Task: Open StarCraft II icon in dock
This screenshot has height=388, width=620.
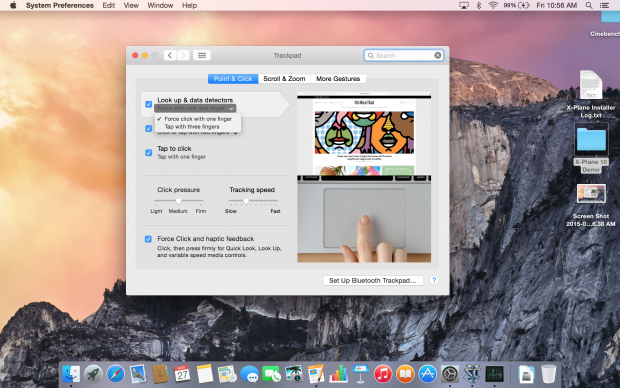Action: tap(472, 374)
